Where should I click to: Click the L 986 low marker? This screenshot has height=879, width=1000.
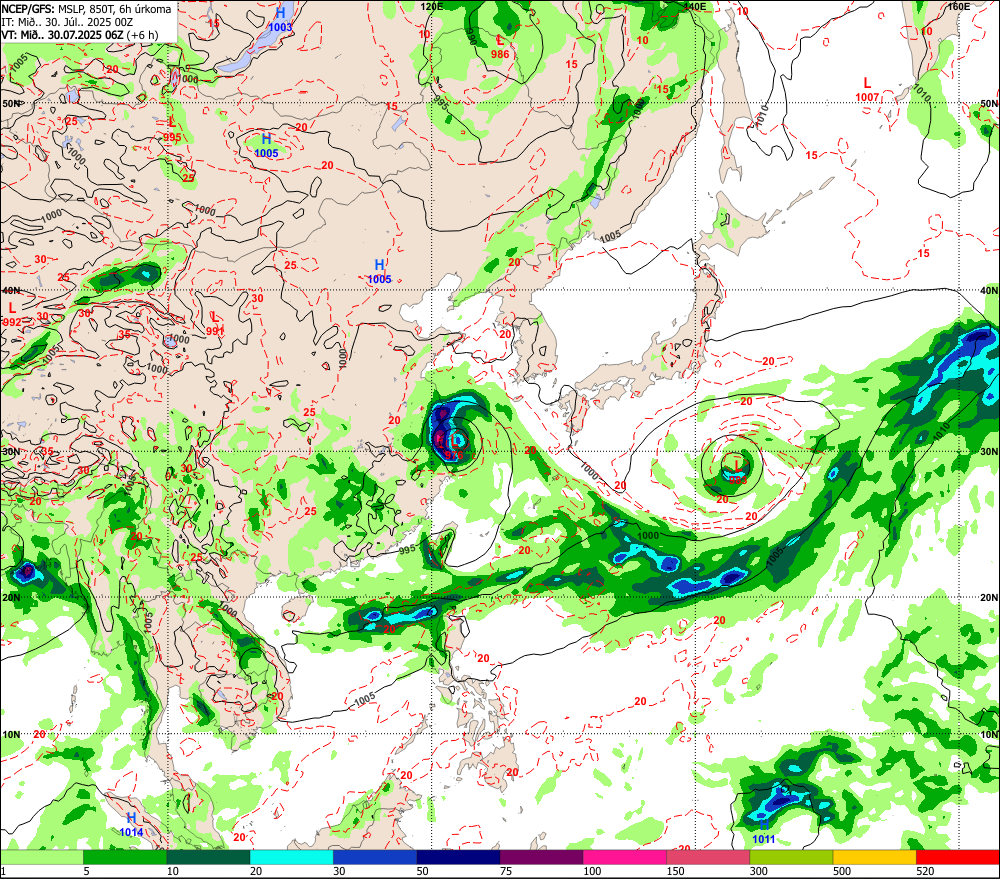(x=500, y=47)
